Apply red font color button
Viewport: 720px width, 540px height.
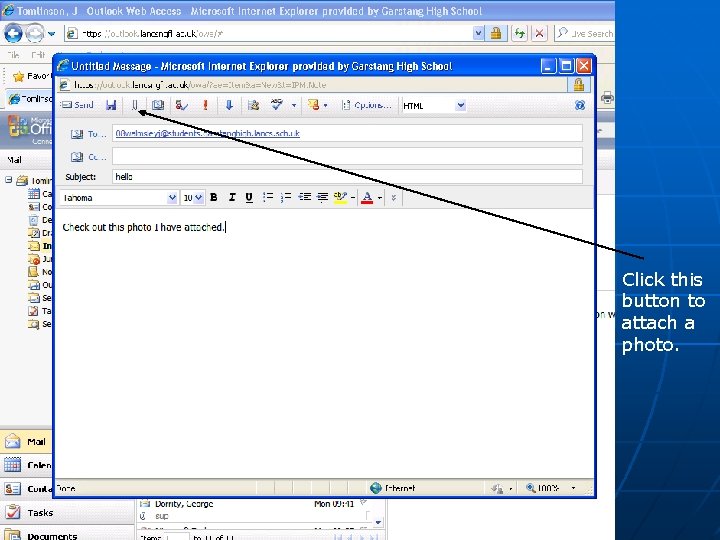pyautogui.click(x=367, y=197)
